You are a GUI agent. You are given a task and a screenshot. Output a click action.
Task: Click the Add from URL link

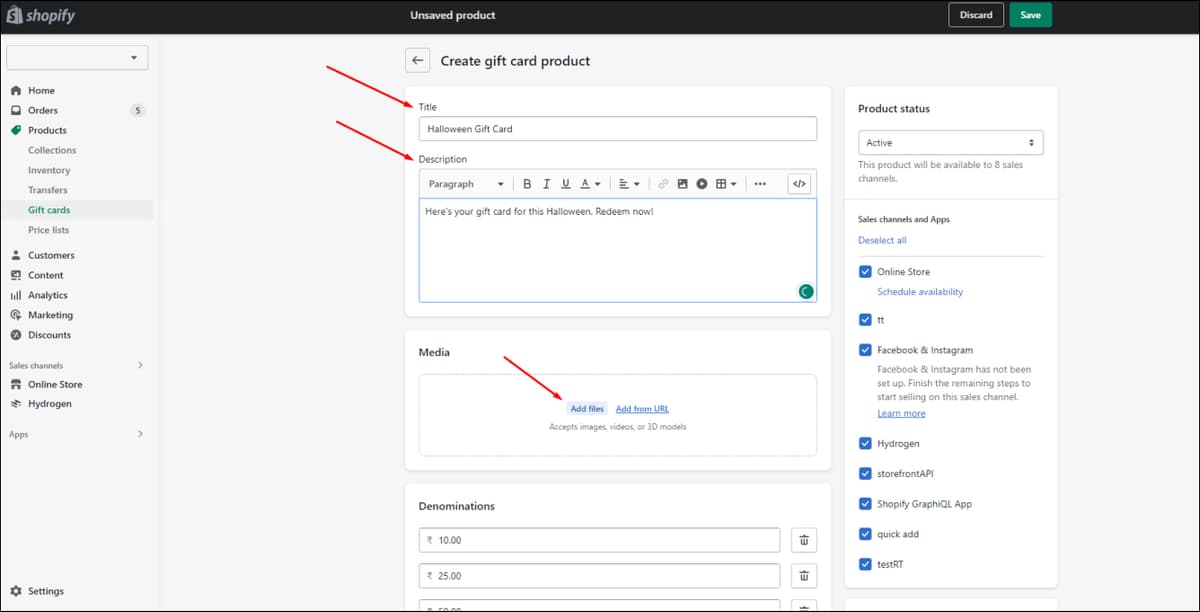[642, 409]
